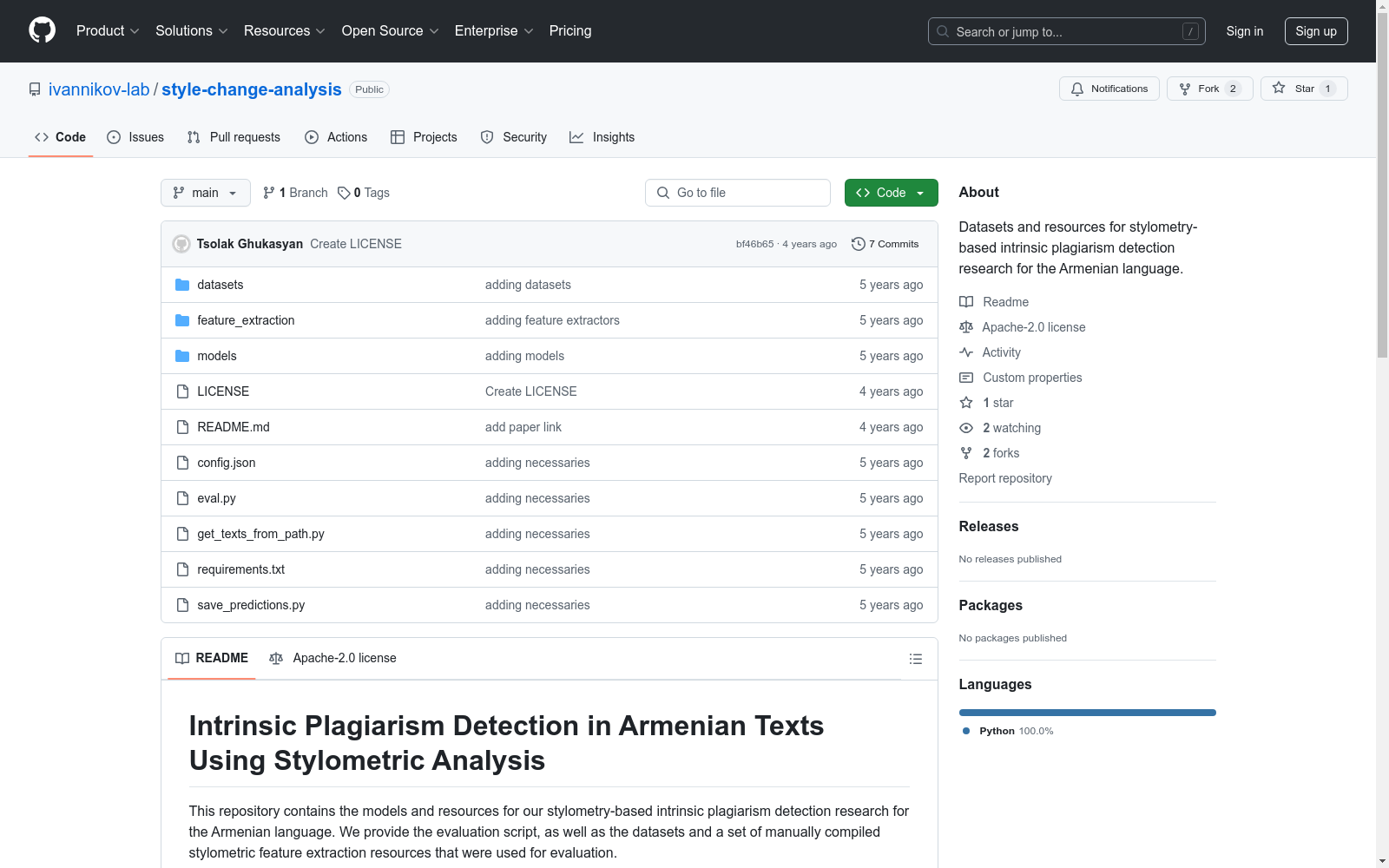
Task: Click the Report repository link
Action: pos(1005,478)
